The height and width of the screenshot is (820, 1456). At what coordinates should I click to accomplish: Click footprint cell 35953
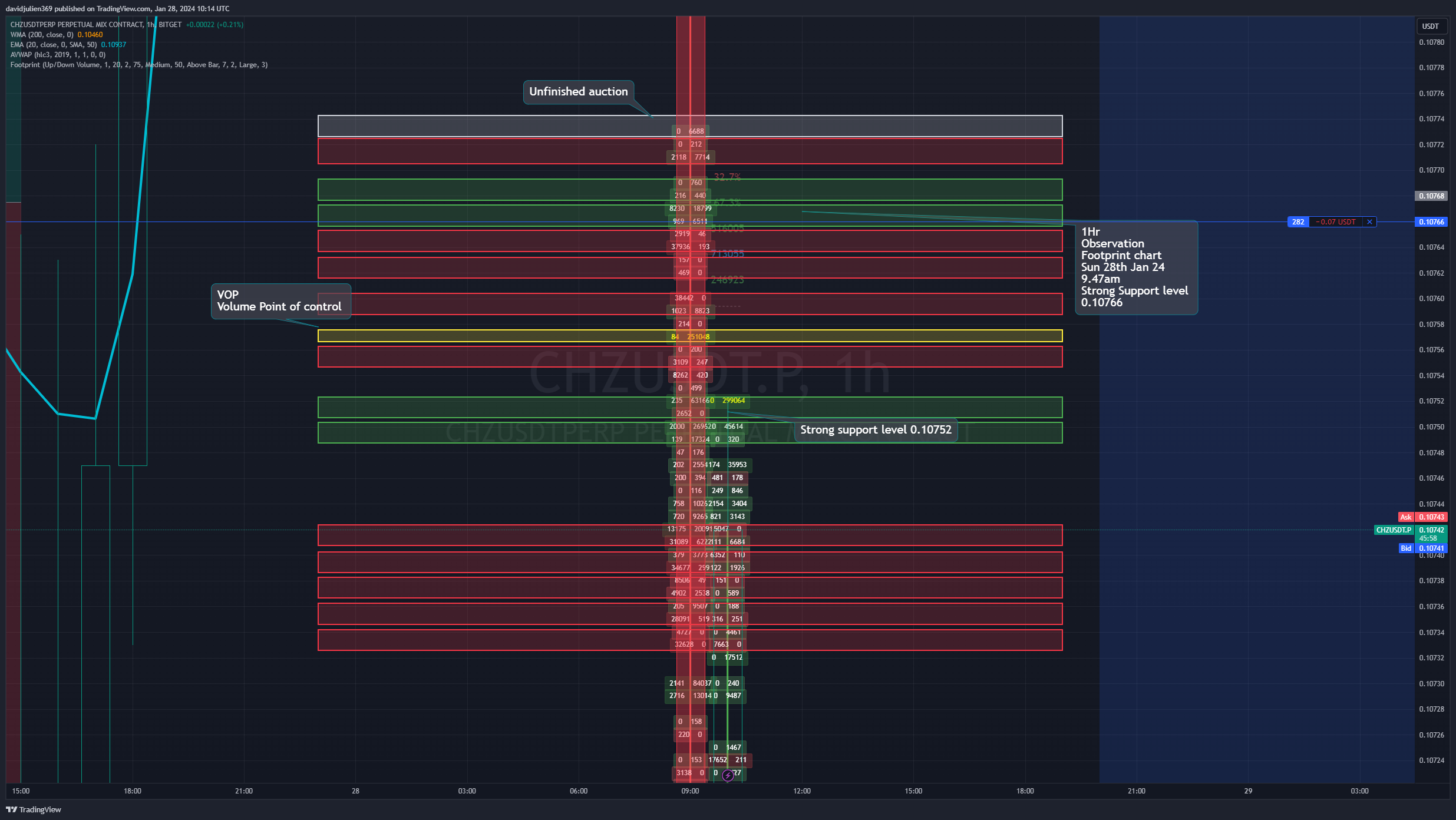(x=737, y=465)
